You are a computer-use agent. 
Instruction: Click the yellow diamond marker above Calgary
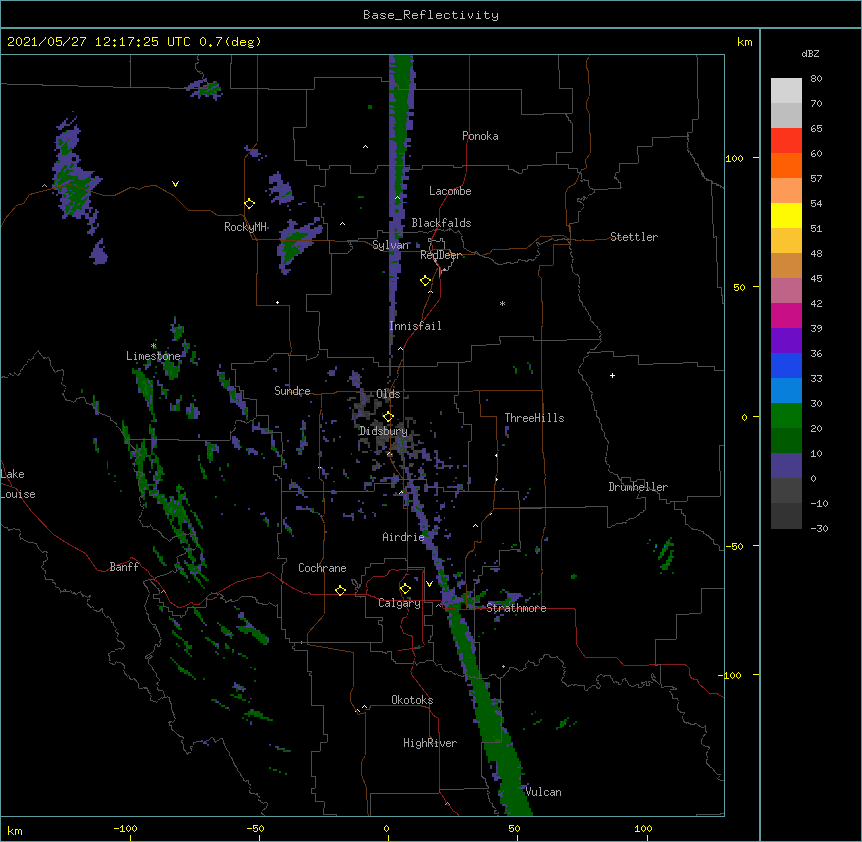tap(405, 589)
